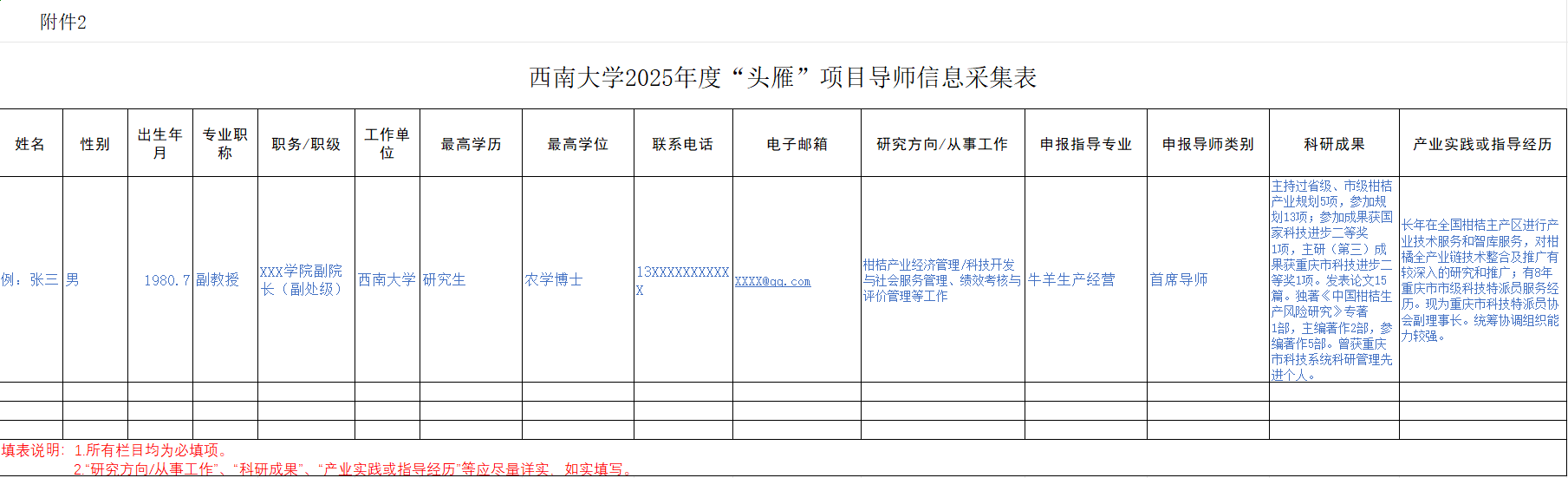Select the 专业职称 header cell
The height and width of the screenshot is (478, 1568).
pyautogui.click(x=225, y=144)
